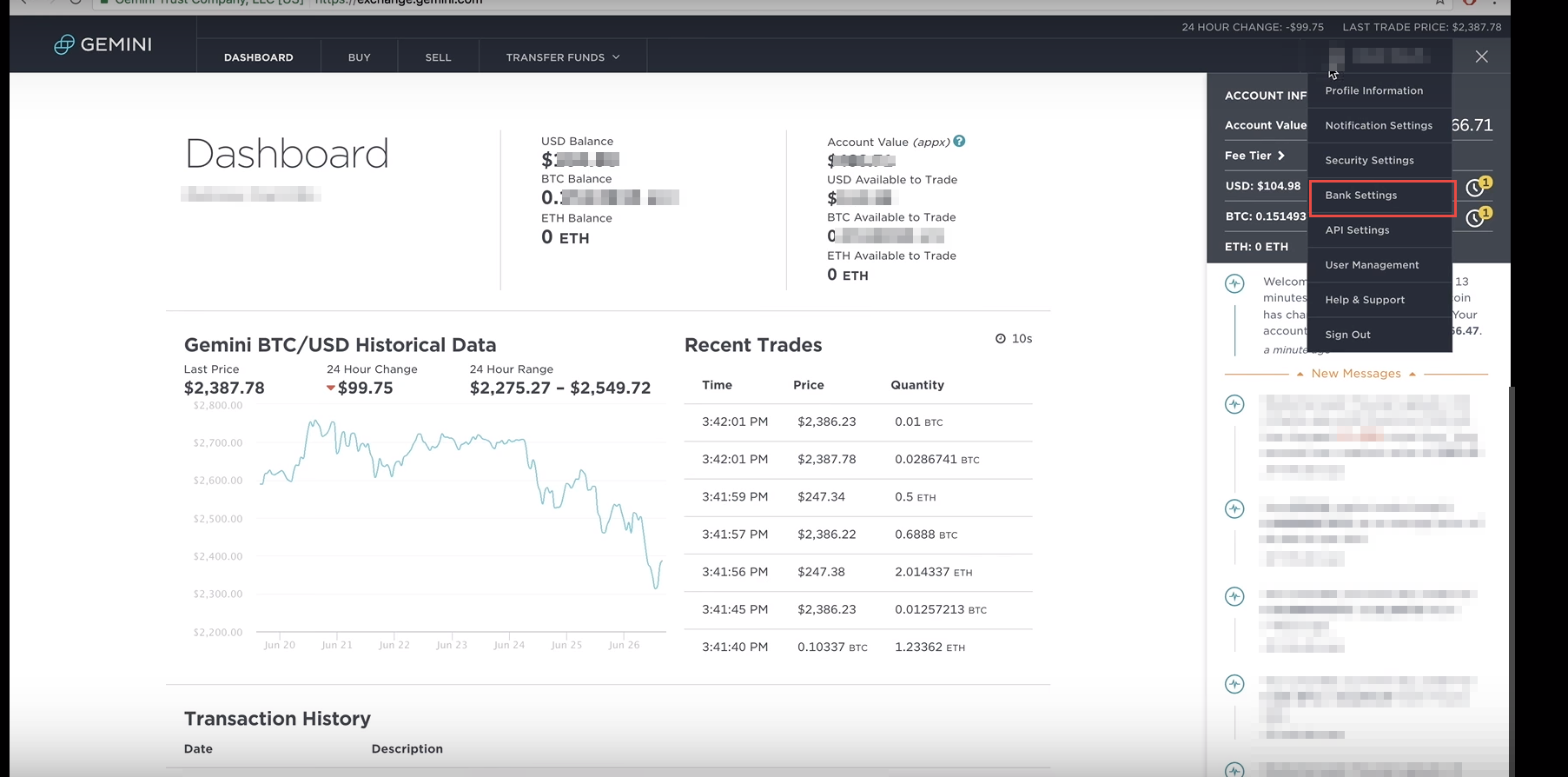This screenshot has width=1568, height=777.
Task: Click the USD: $104.98 balance line
Action: [1263, 186]
